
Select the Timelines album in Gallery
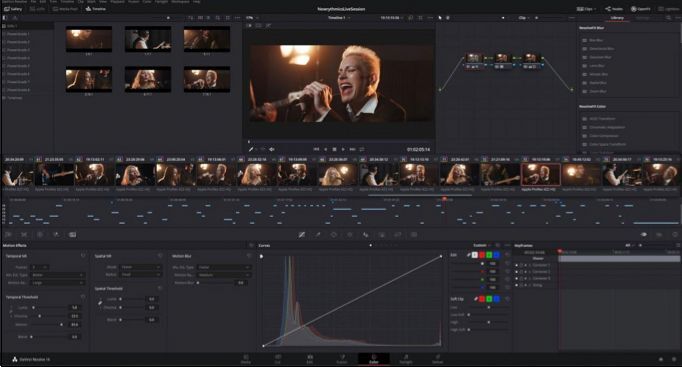tap(14, 98)
